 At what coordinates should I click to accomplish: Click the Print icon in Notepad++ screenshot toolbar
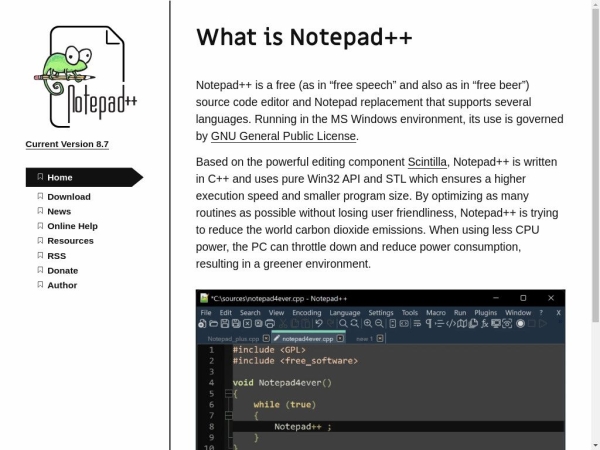point(270,324)
